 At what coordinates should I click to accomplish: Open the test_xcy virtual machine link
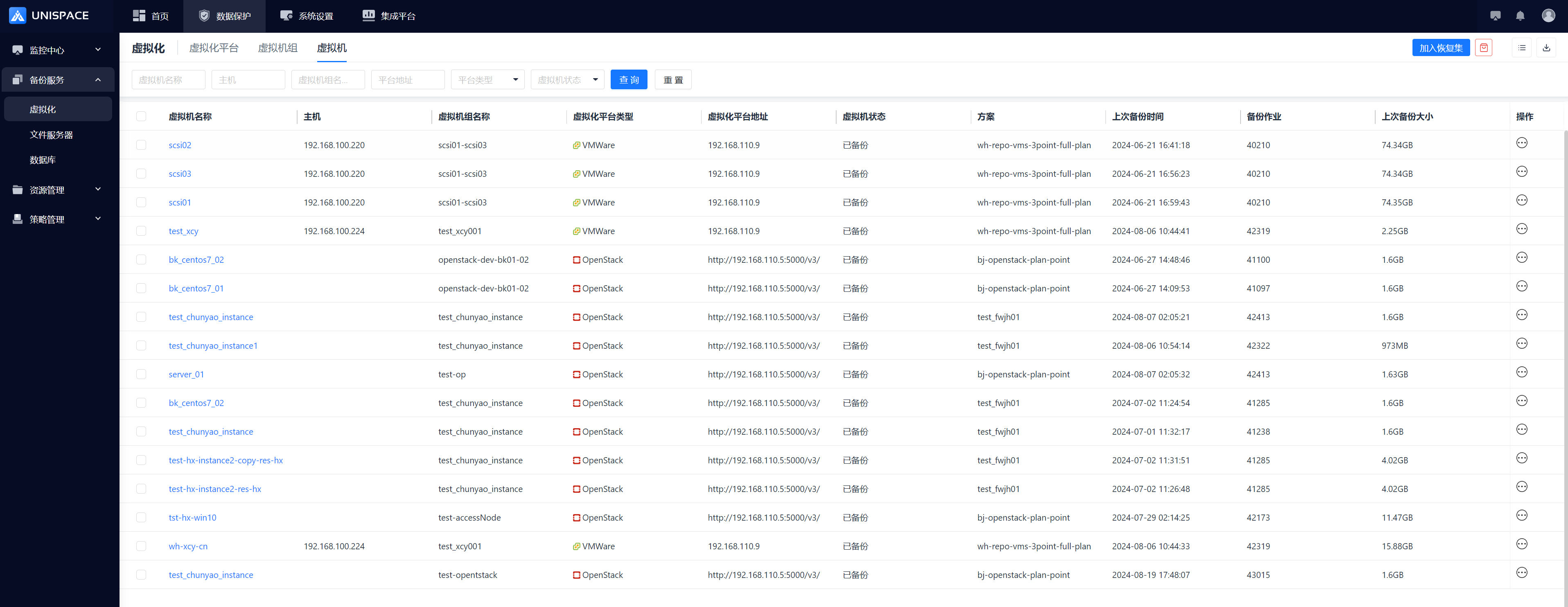tap(183, 231)
